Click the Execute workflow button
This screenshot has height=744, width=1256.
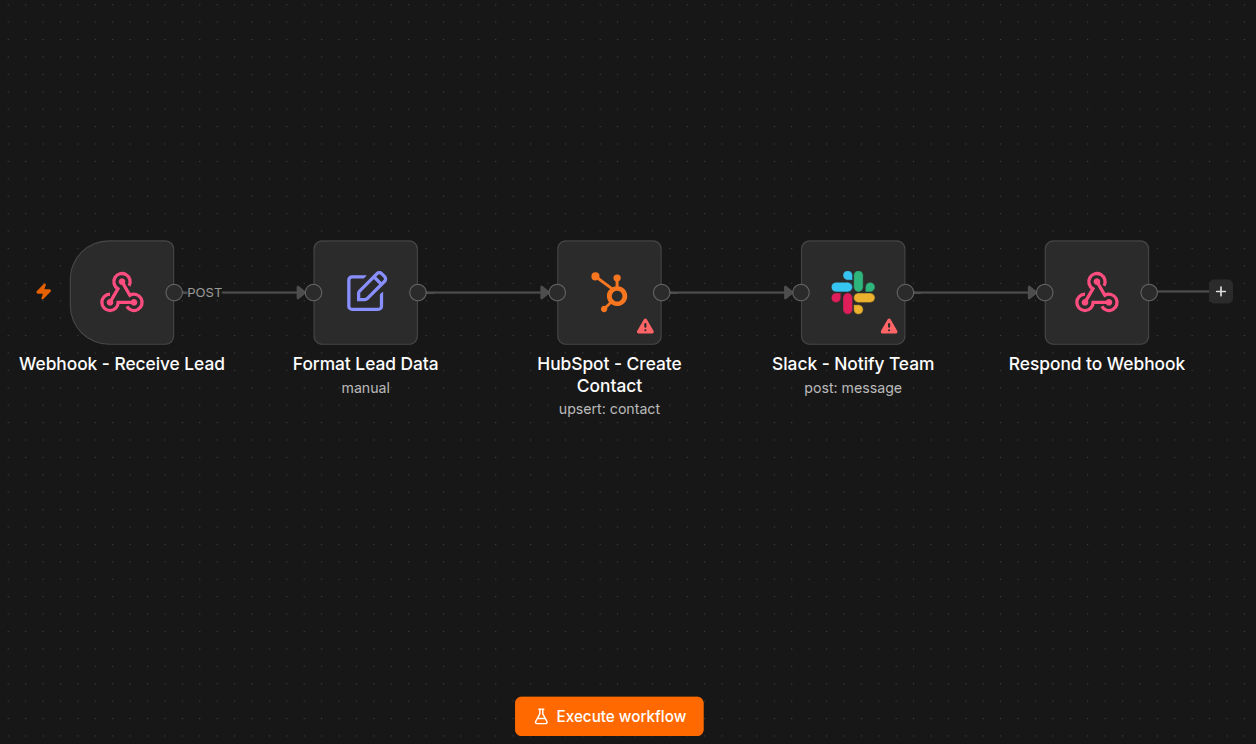(609, 716)
